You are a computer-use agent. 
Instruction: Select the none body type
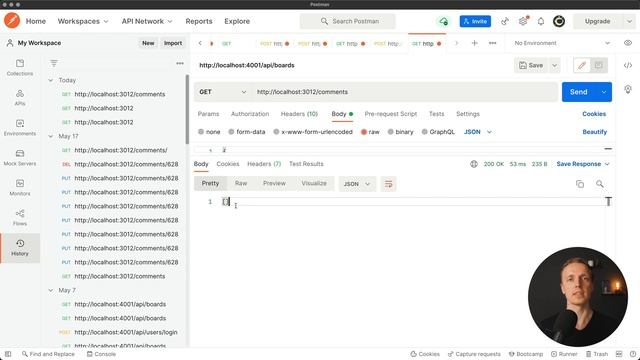click(x=209, y=132)
